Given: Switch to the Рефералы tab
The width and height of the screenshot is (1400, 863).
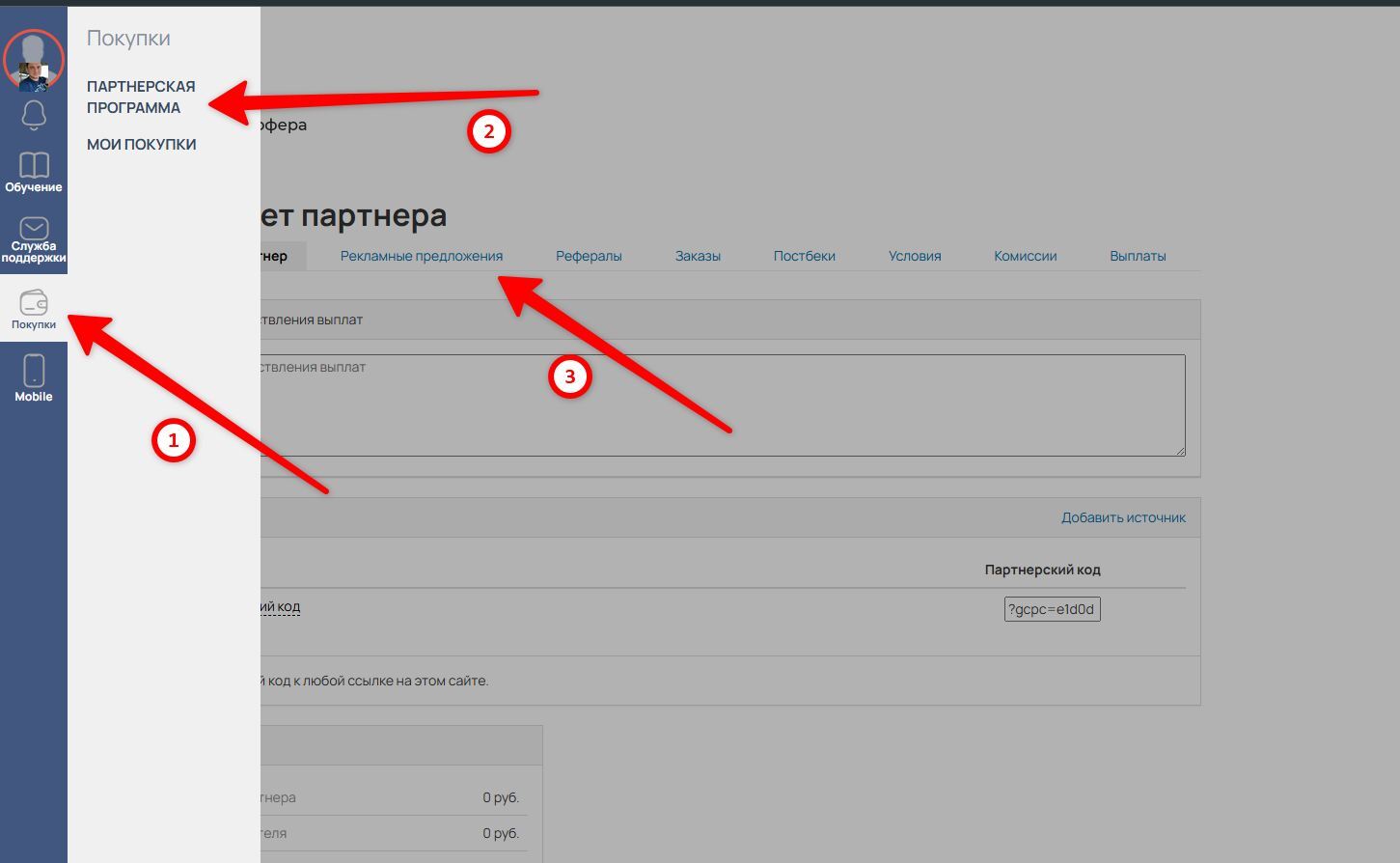Looking at the screenshot, I should (589, 256).
